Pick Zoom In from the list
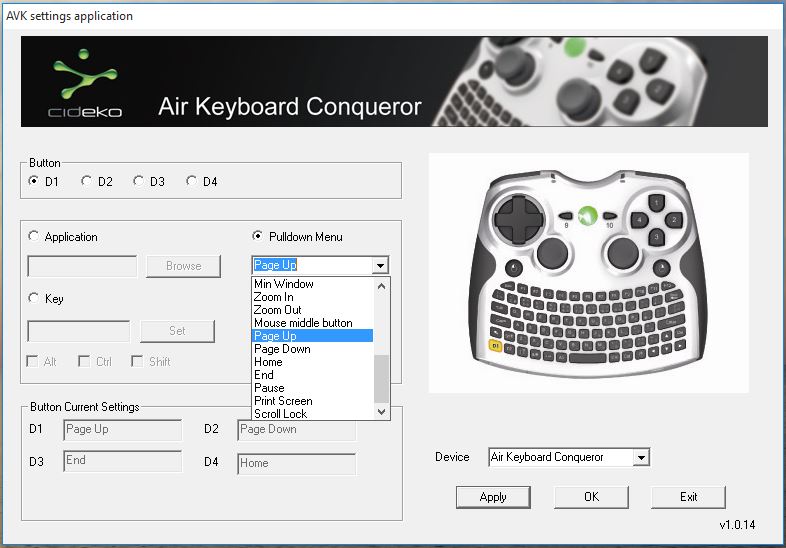 click(x=313, y=297)
